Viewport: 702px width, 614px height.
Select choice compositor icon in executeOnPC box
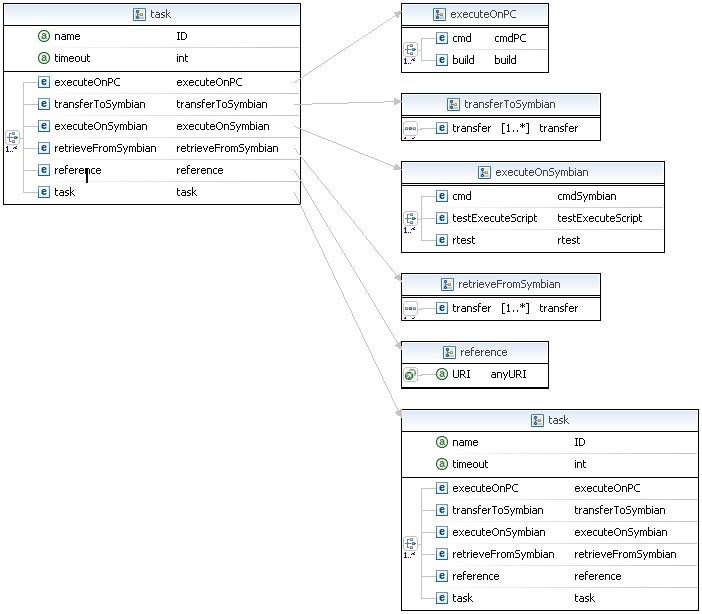tap(410, 49)
